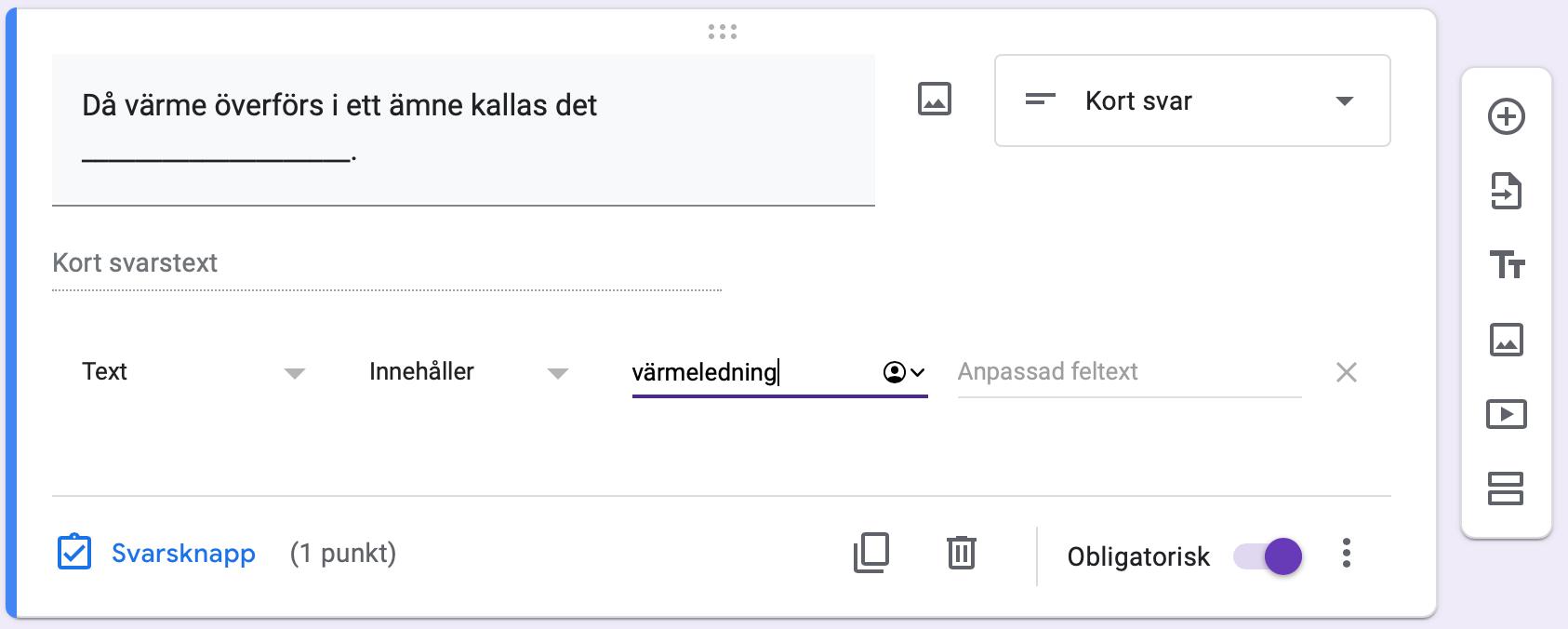Screen dimensions: 1568x629
Task: Open the Kort svar question type dropdown
Action: click(1191, 100)
